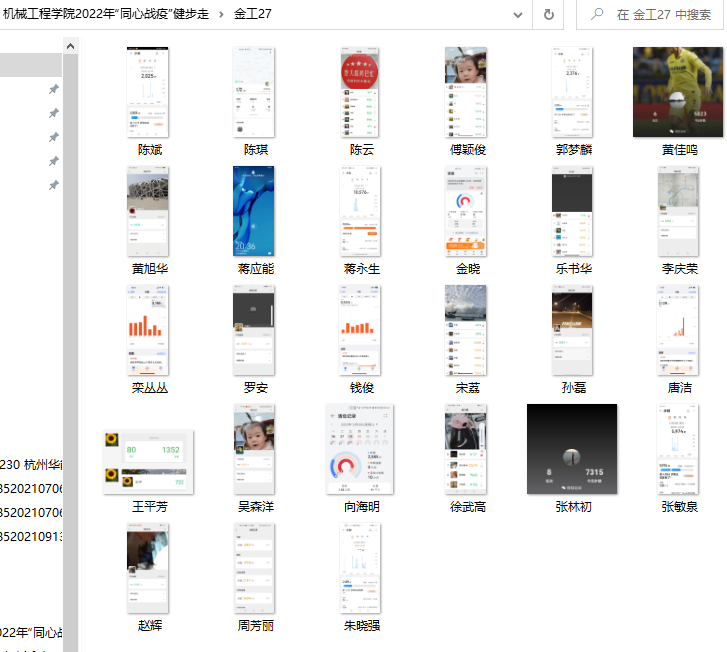Click the refresh button beside the address bar

[549, 15]
